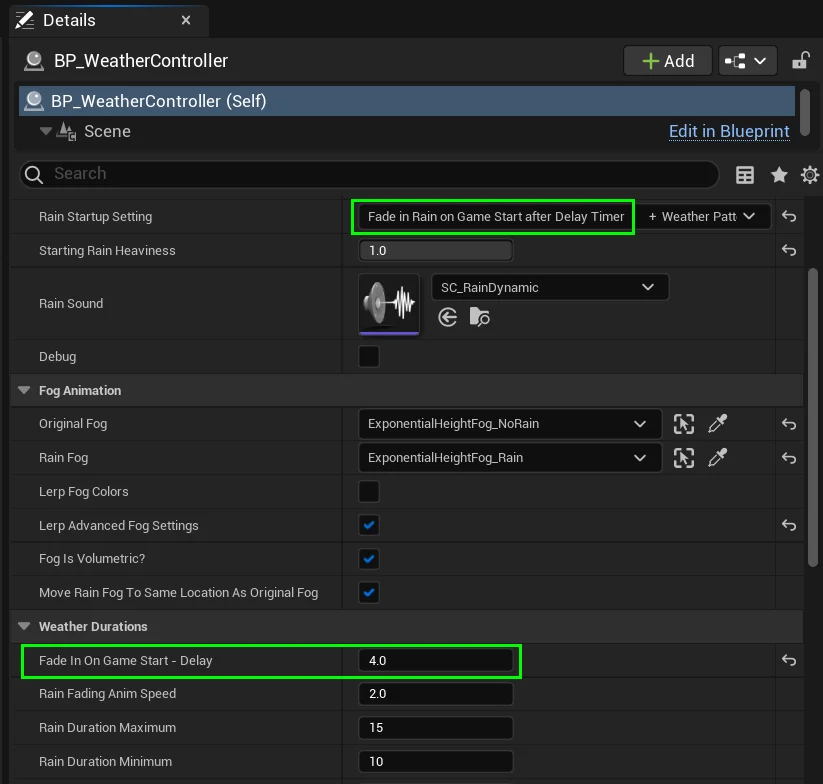The image size is (823, 784).
Task: Click the Add component button
Action: coord(667,61)
